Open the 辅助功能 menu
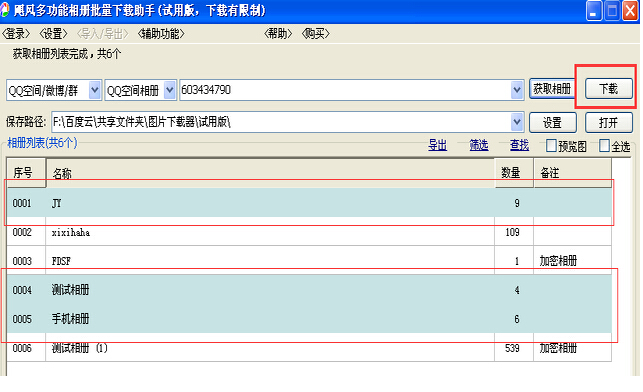The image size is (643, 392). coord(161,34)
